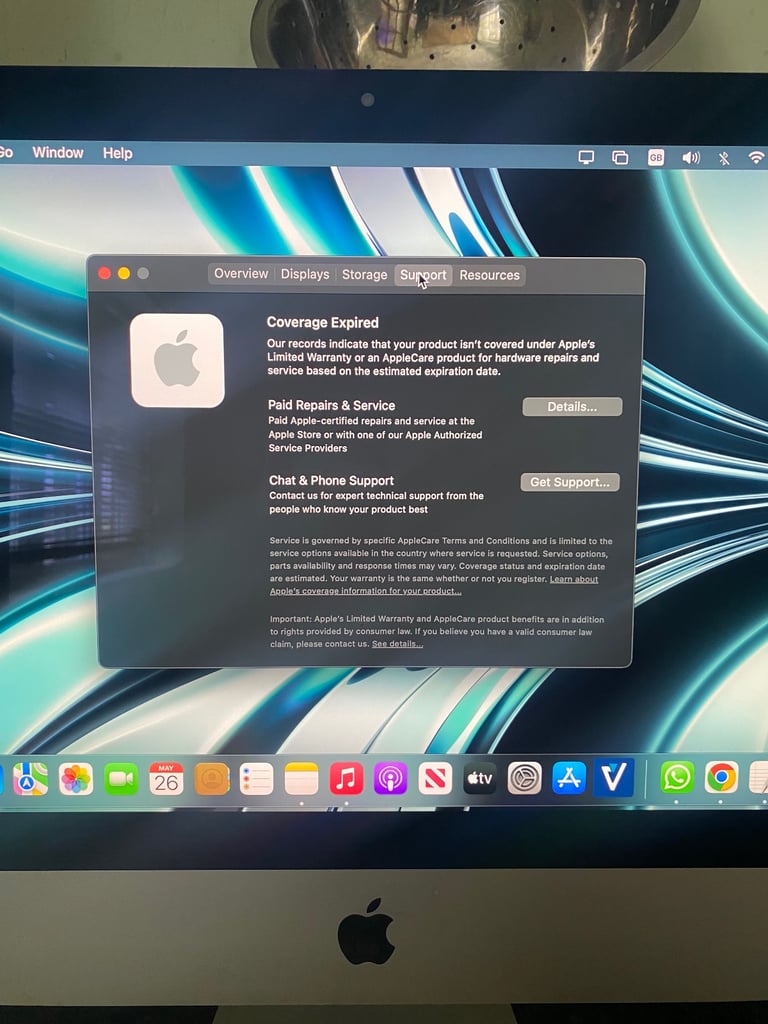The image size is (768, 1024).
Task: Open Reminders from the dock
Action: pos(257,779)
